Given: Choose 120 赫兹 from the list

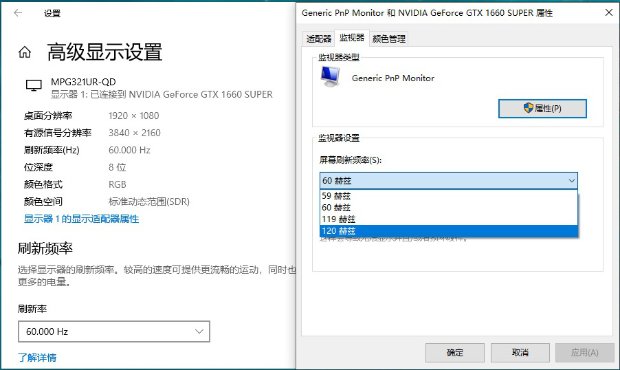Looking at the screenshot, I should point(449,231).
